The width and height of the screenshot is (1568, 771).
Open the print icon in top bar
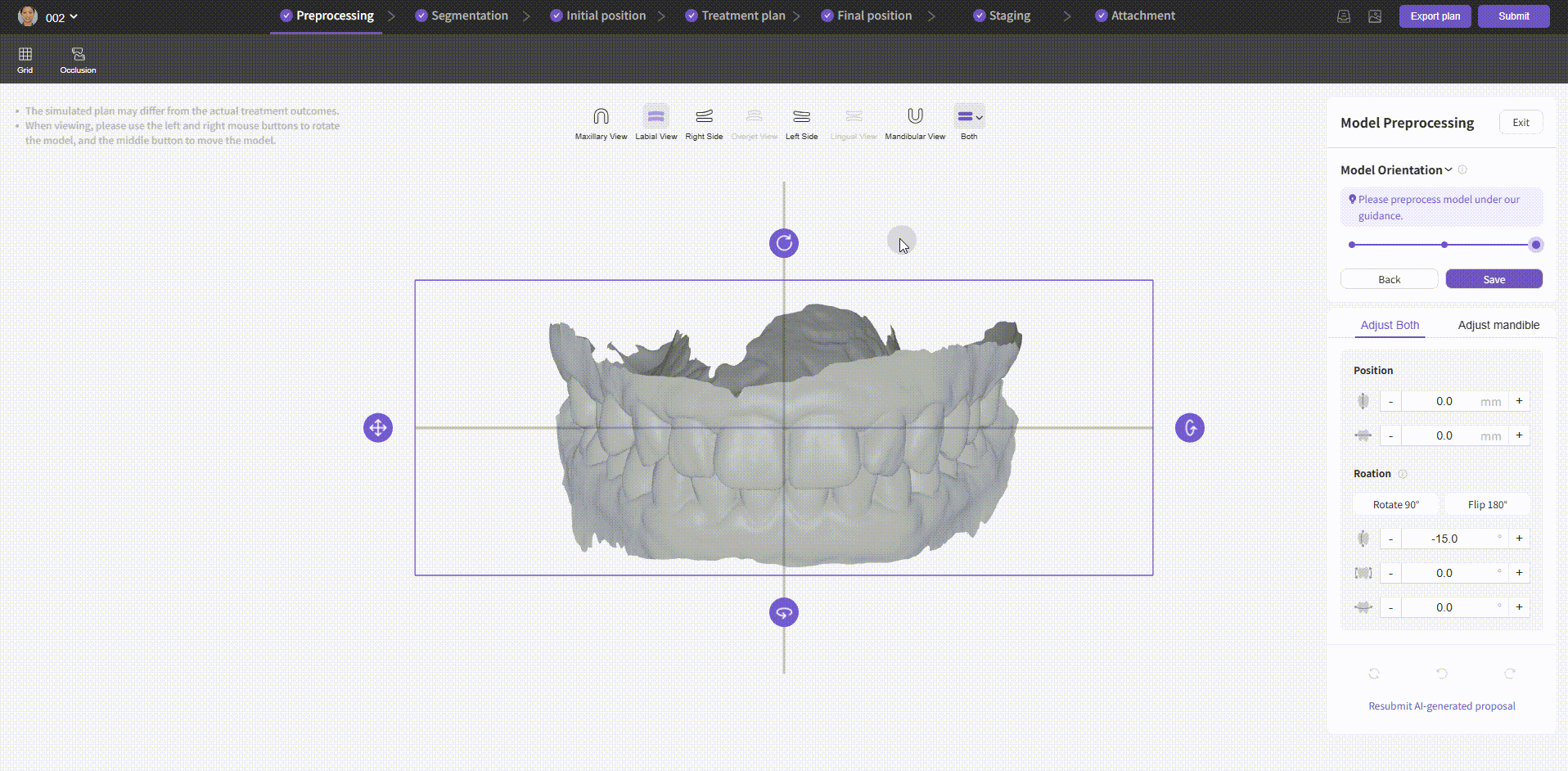pyautogui.click(x=1344, y=16)
